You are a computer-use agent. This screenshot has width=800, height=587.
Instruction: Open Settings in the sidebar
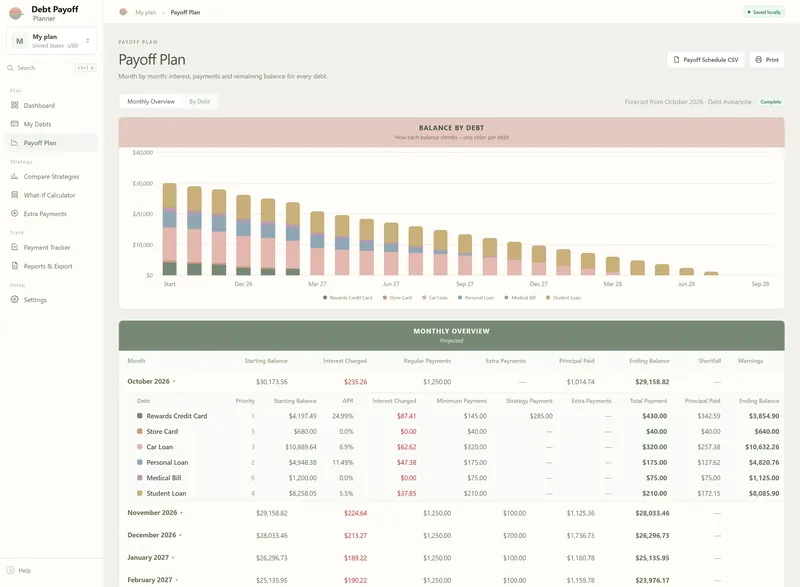coord(51,299)
